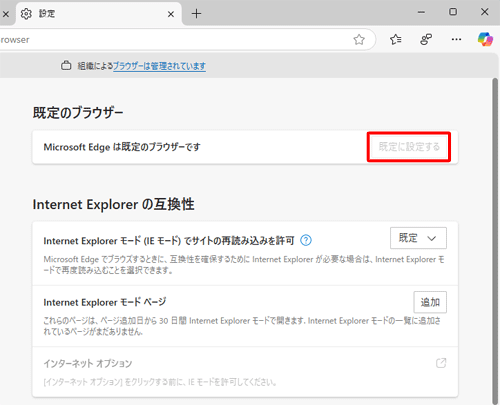Open the IE mode 既定 dropdown

(418, 238)
